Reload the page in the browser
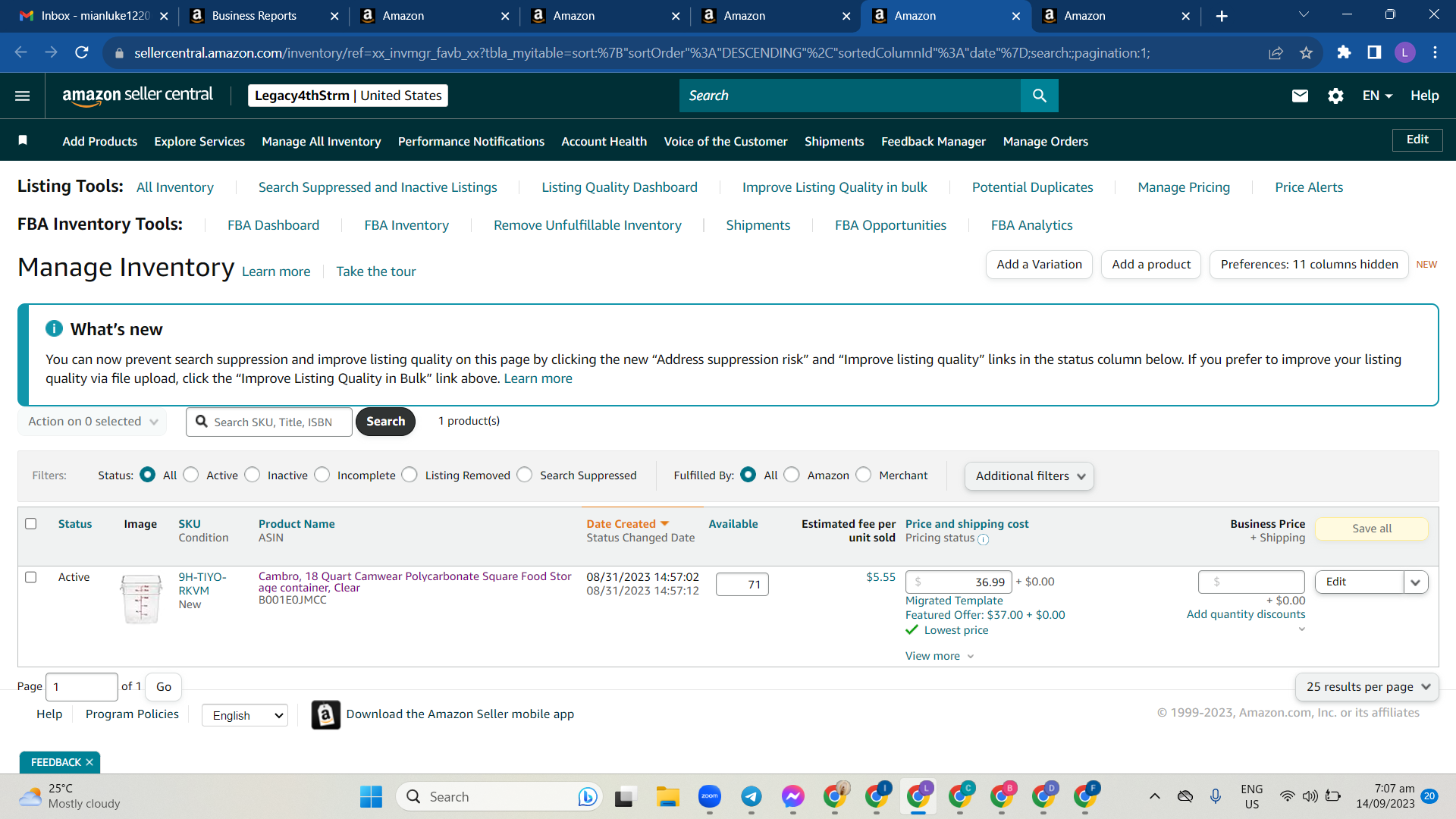Screen dimensions: 1456x819 [x=82, y=52]
